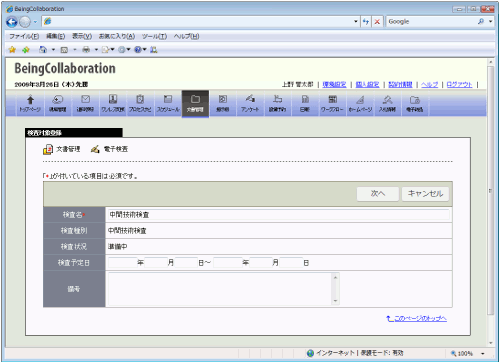Click the RSS feeds icon in toolbar
500x363 pixels.
click(x=64, y=50)
